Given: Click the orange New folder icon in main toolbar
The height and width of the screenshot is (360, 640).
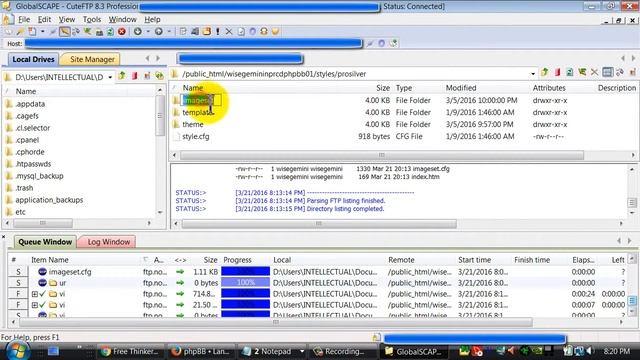Looking at the screenshot, I should pos(207,31).
